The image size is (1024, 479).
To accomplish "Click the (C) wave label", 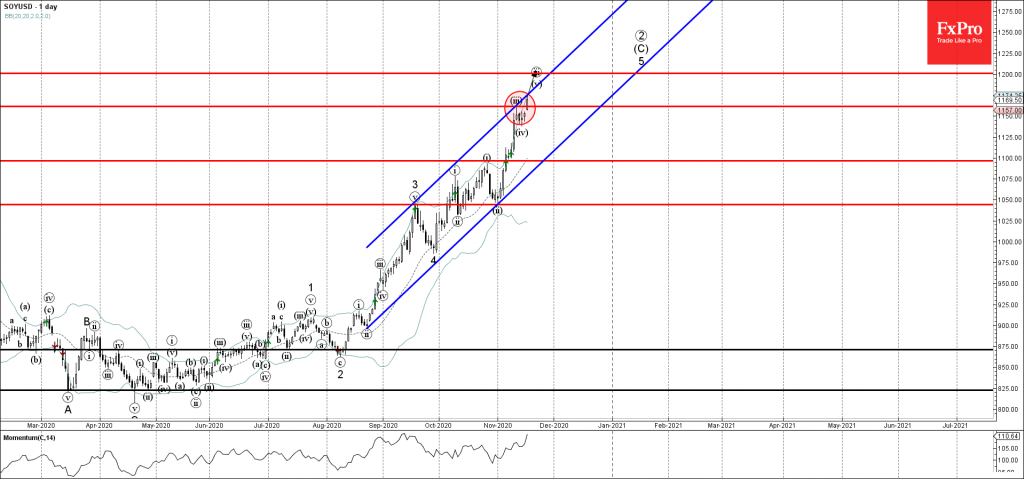I will (641, 48).
